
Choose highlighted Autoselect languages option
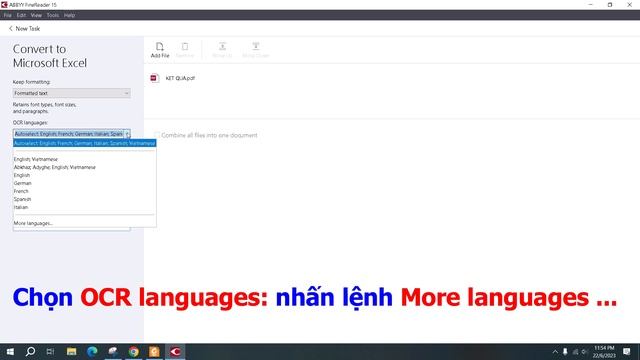84,143
